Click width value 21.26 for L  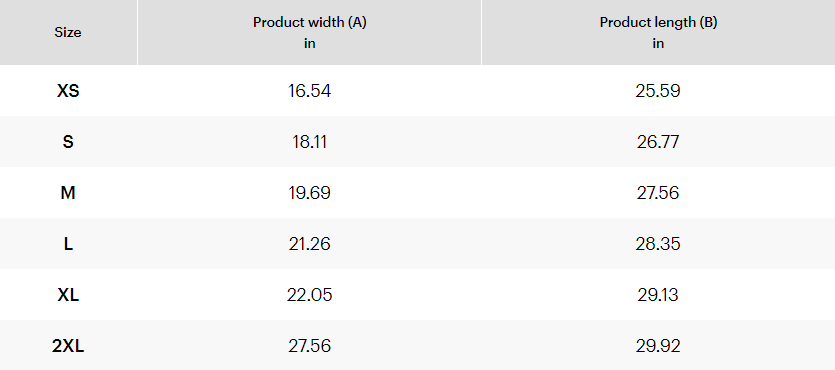coord(309,244)
